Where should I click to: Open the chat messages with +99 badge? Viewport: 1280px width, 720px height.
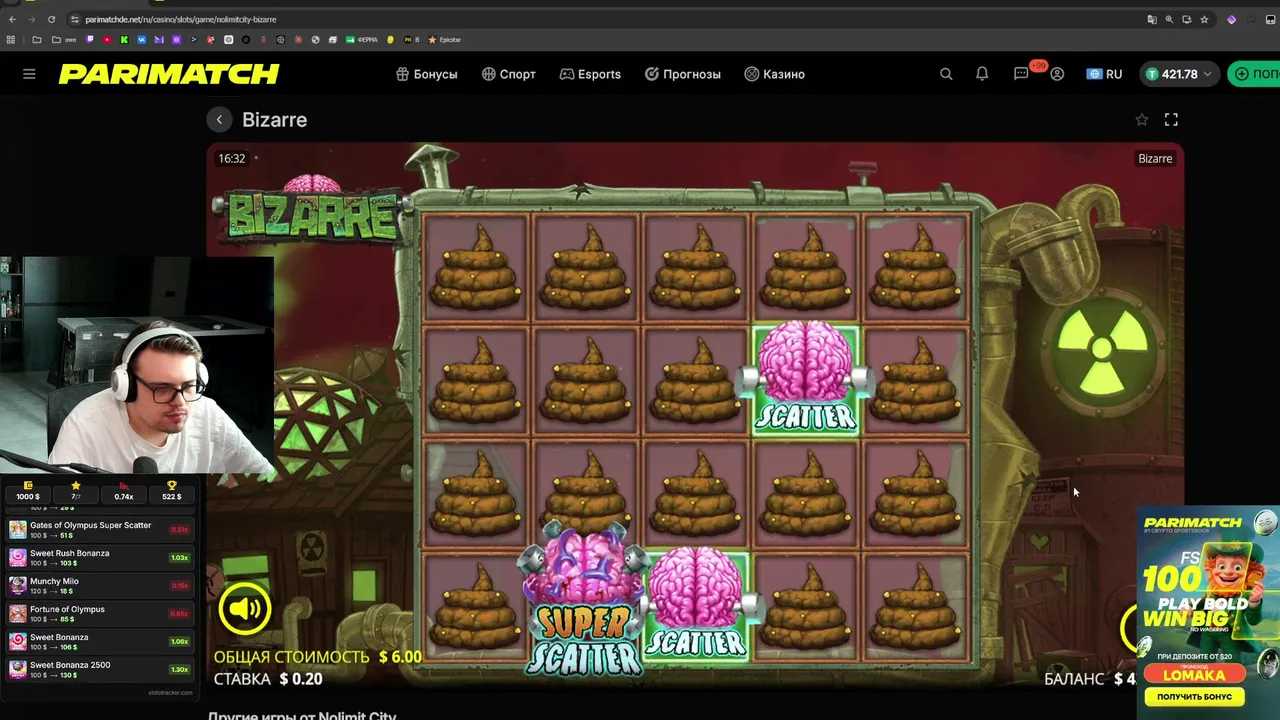[x=1022, y=73]
